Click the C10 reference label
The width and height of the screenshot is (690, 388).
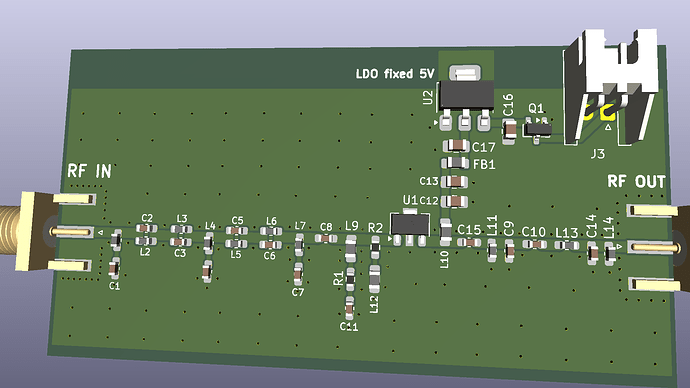click(534, 232)
